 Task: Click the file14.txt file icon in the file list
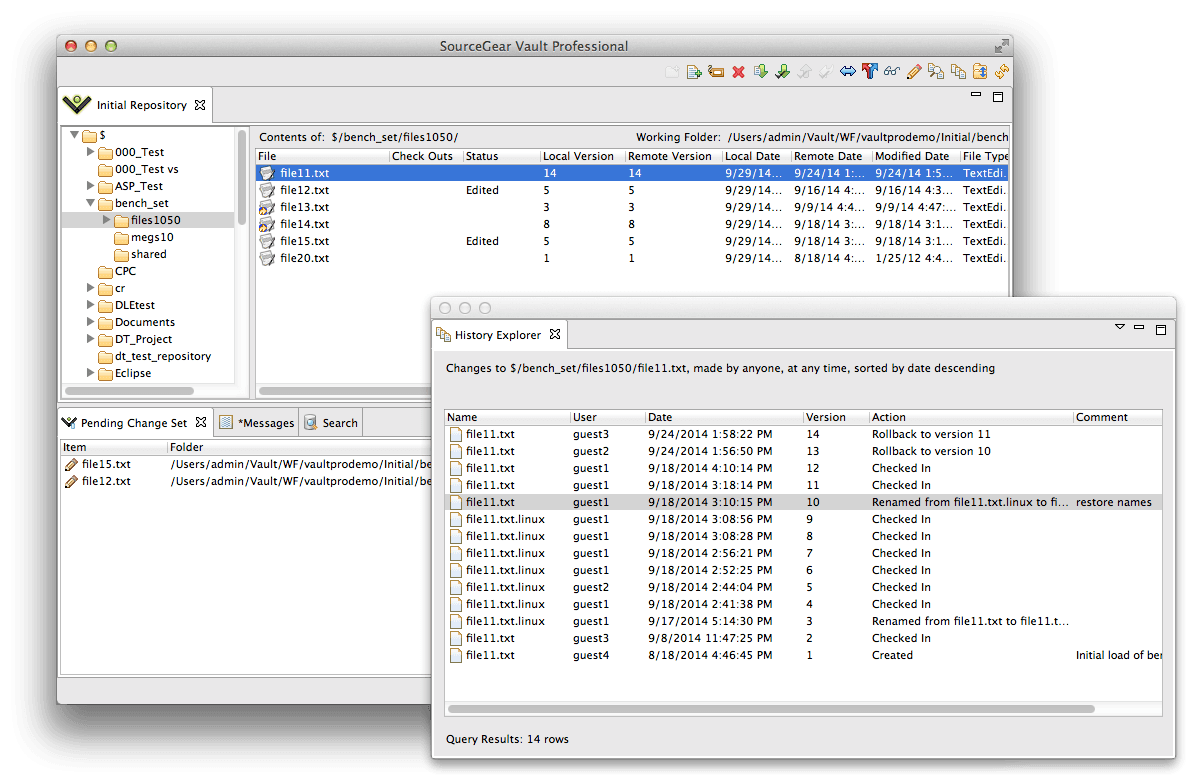click(266, 225)
